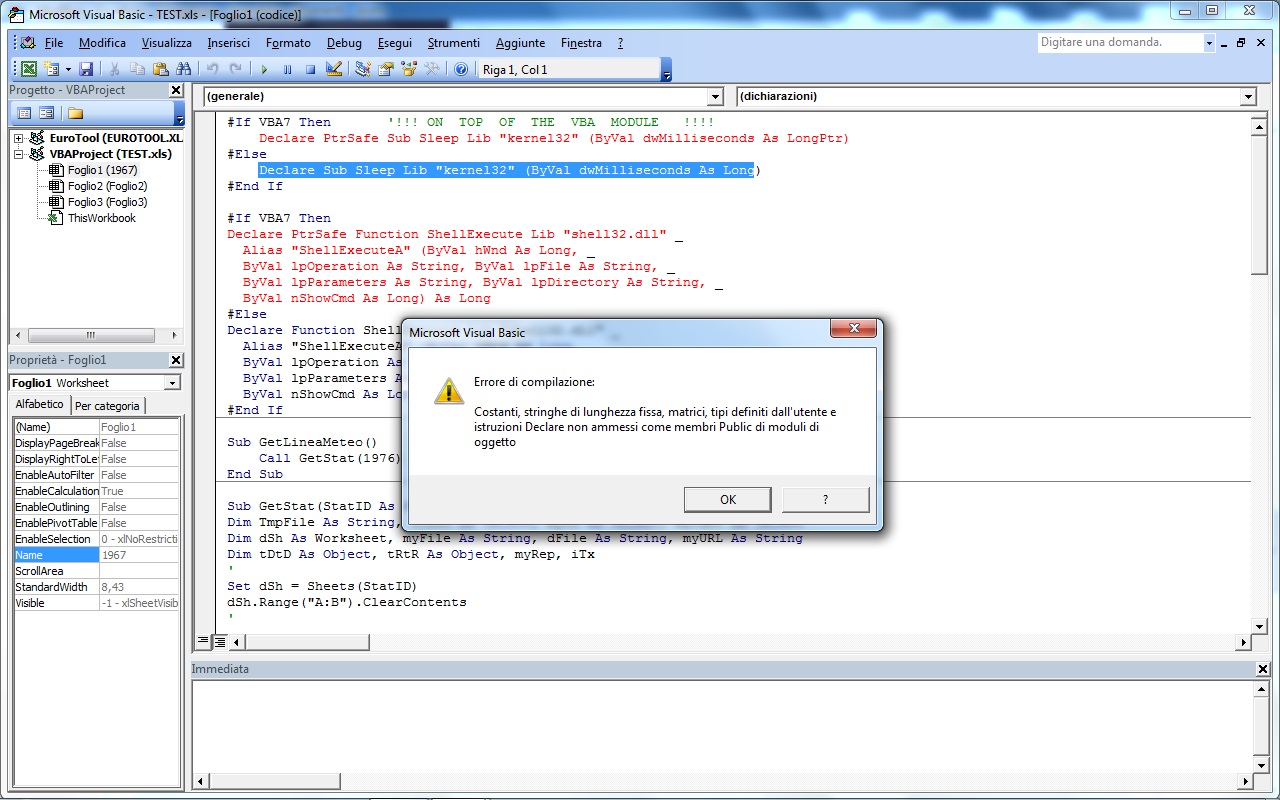Screen dimensions: 1280x800
Task: Close the Microsoft Visual Basic error dialog
Action: [x=854, y=329]
